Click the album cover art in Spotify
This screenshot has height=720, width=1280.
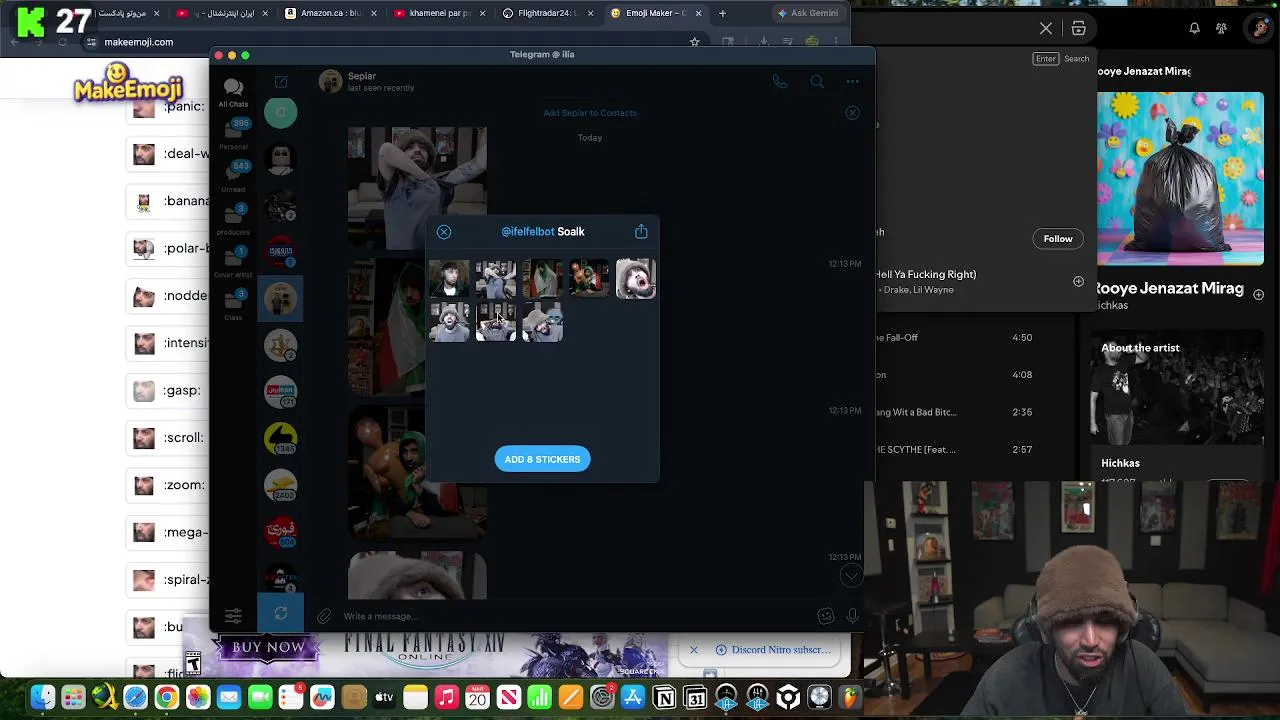[x=1181, y=179]
